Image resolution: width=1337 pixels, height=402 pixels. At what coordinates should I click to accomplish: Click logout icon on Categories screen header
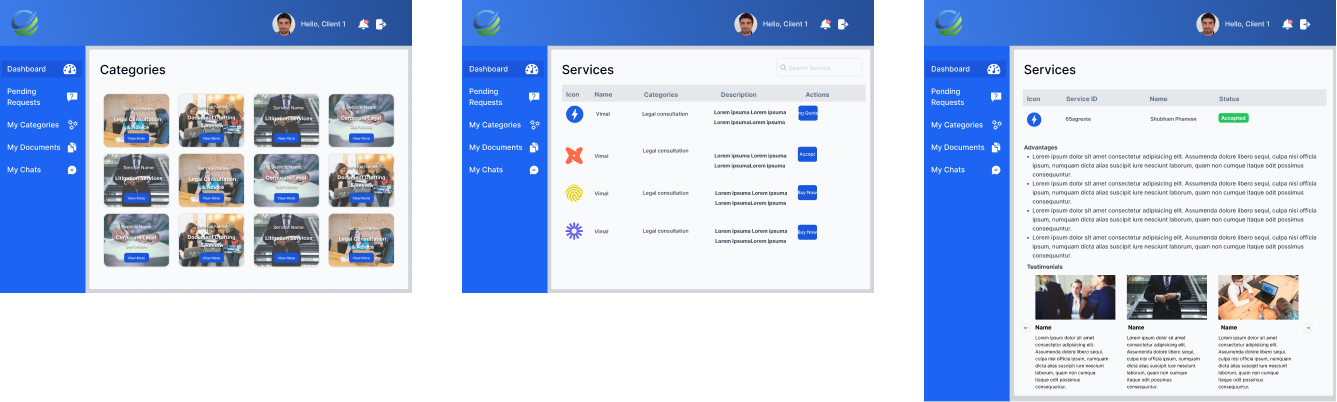pos(381,24)
